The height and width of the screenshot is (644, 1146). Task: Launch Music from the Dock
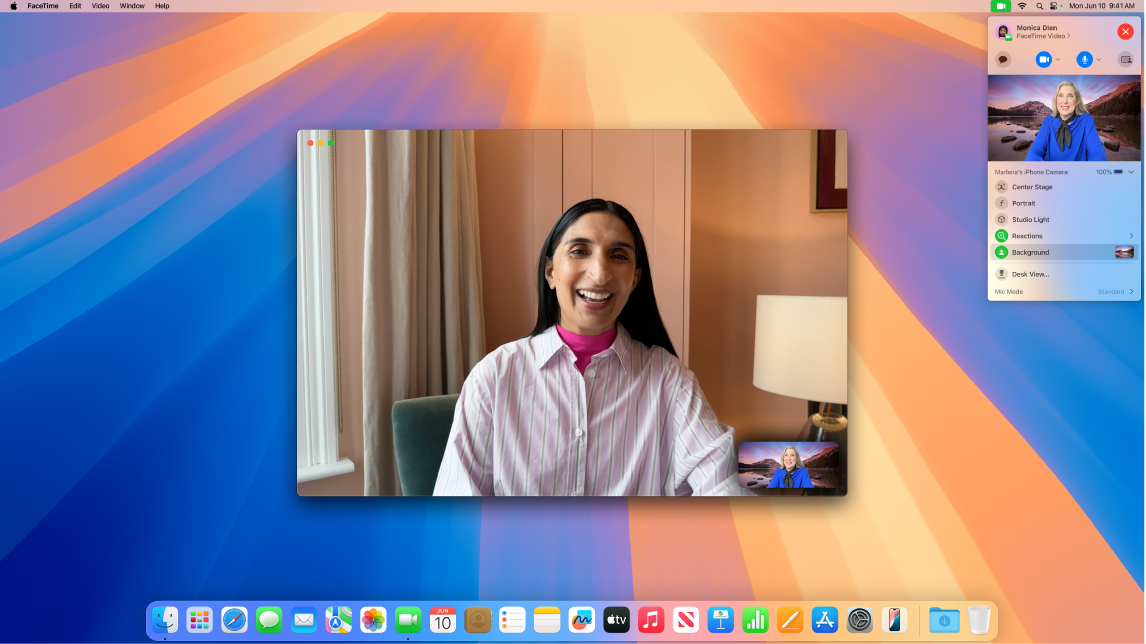coord(652,620)
